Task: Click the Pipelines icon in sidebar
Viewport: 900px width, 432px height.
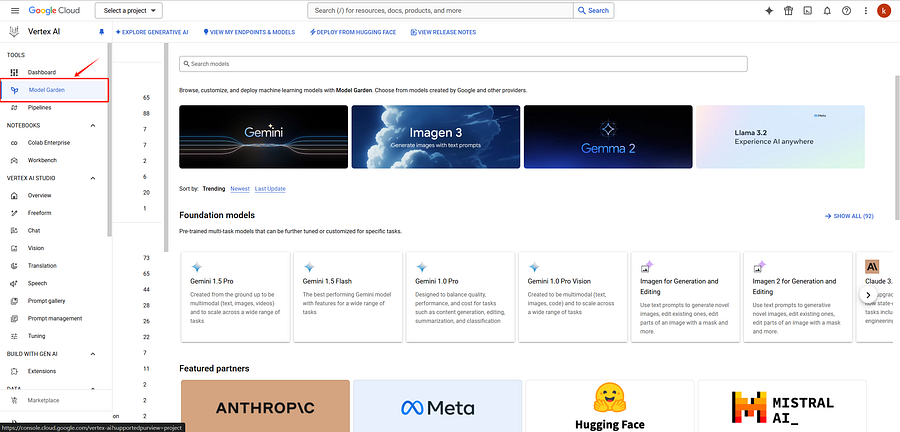Action: tap(14, 107)
